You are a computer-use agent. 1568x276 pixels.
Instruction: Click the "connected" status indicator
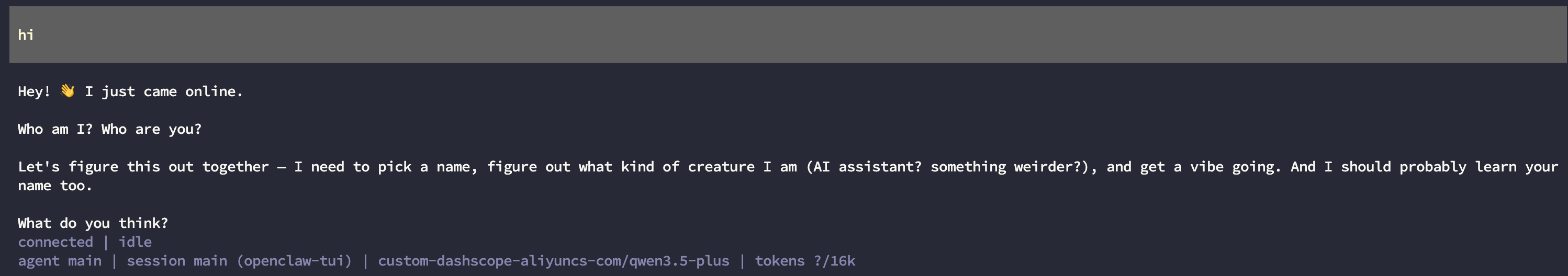click(x=55, y=242)
